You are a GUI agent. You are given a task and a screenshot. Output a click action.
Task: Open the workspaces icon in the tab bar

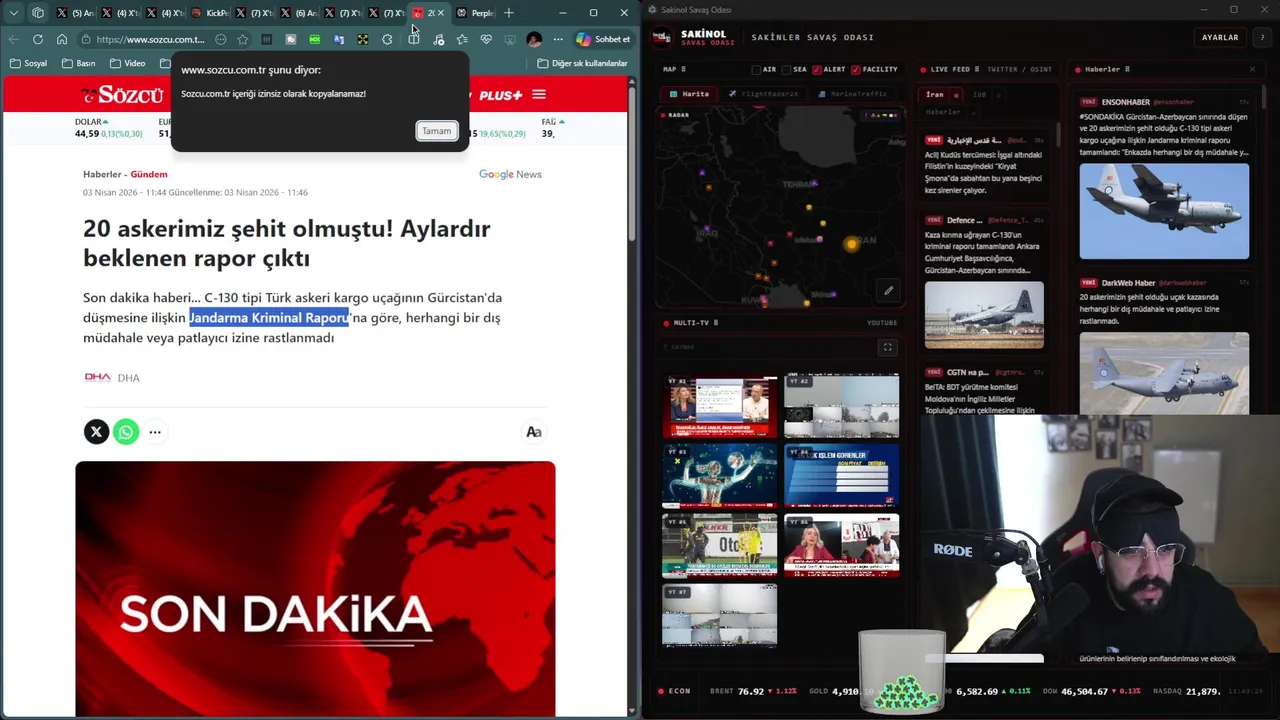[38, 13]
